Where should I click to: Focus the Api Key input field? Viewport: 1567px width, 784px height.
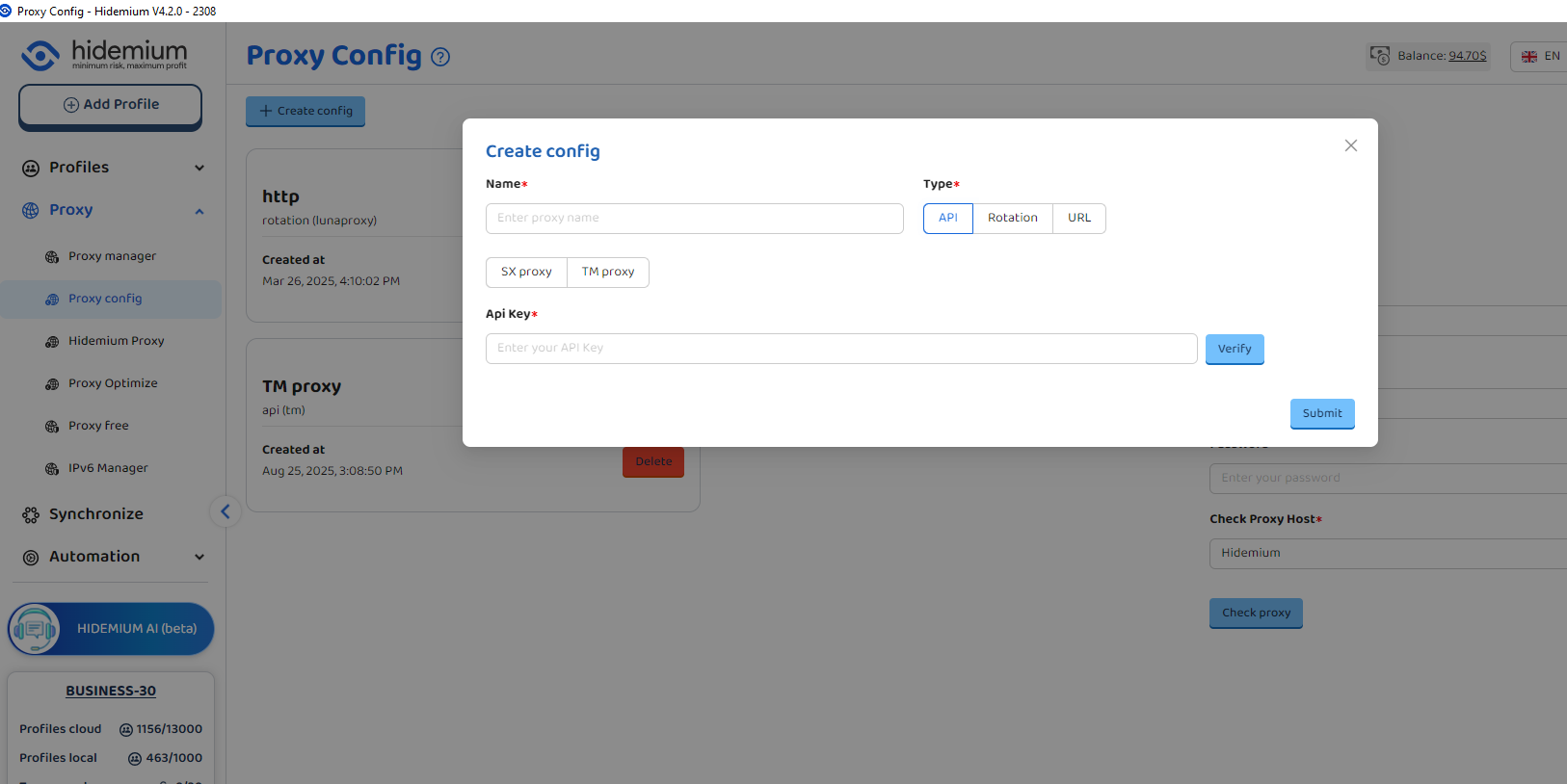(841, 349)
